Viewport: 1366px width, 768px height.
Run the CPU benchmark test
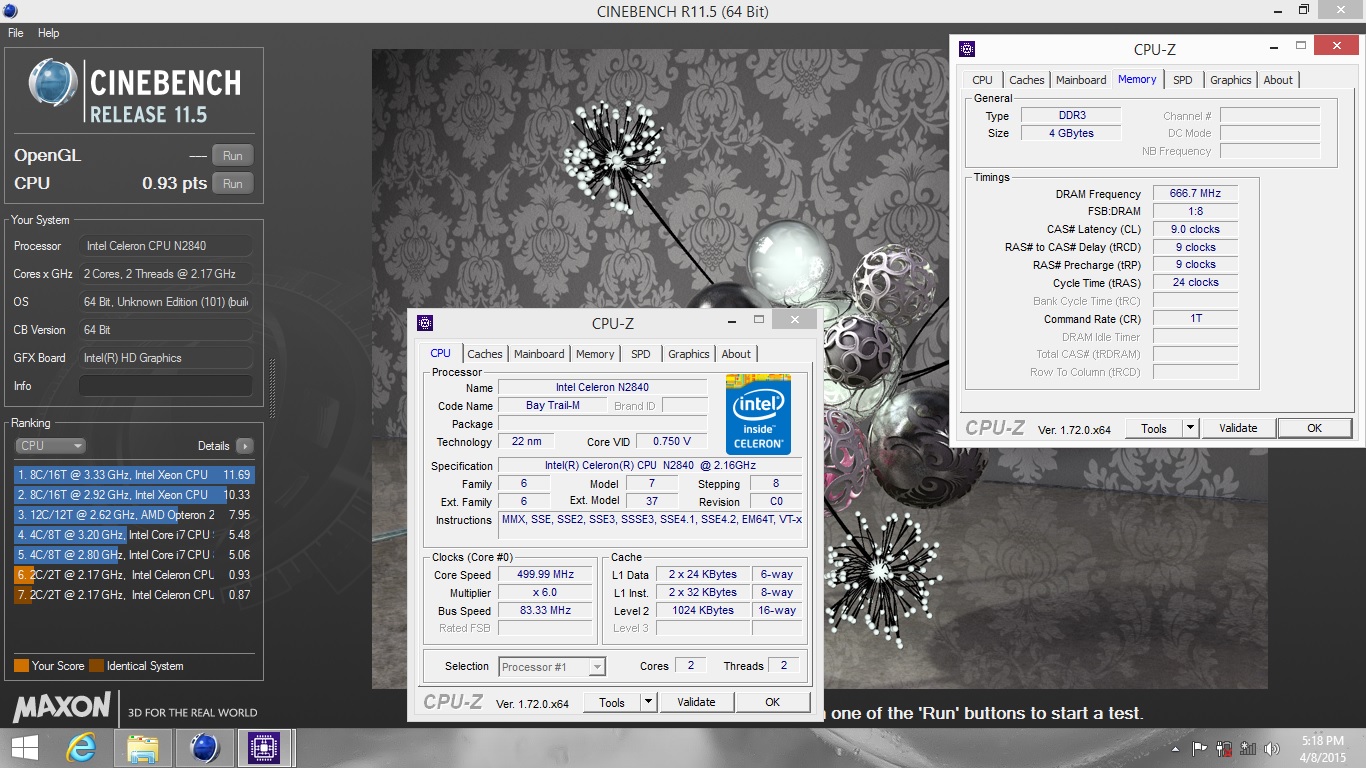tap(232, 183)
